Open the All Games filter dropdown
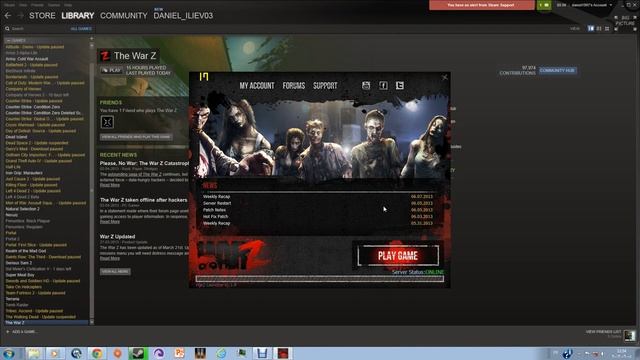640x360 pixels. (x=81, y=29)
